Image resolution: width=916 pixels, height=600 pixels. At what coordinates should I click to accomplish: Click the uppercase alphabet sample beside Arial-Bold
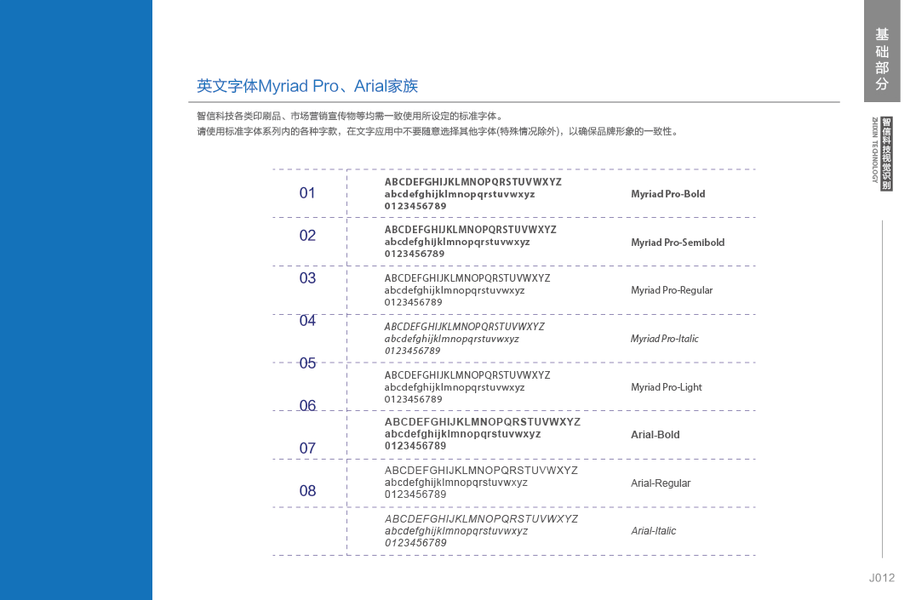[x=482, y=422]
